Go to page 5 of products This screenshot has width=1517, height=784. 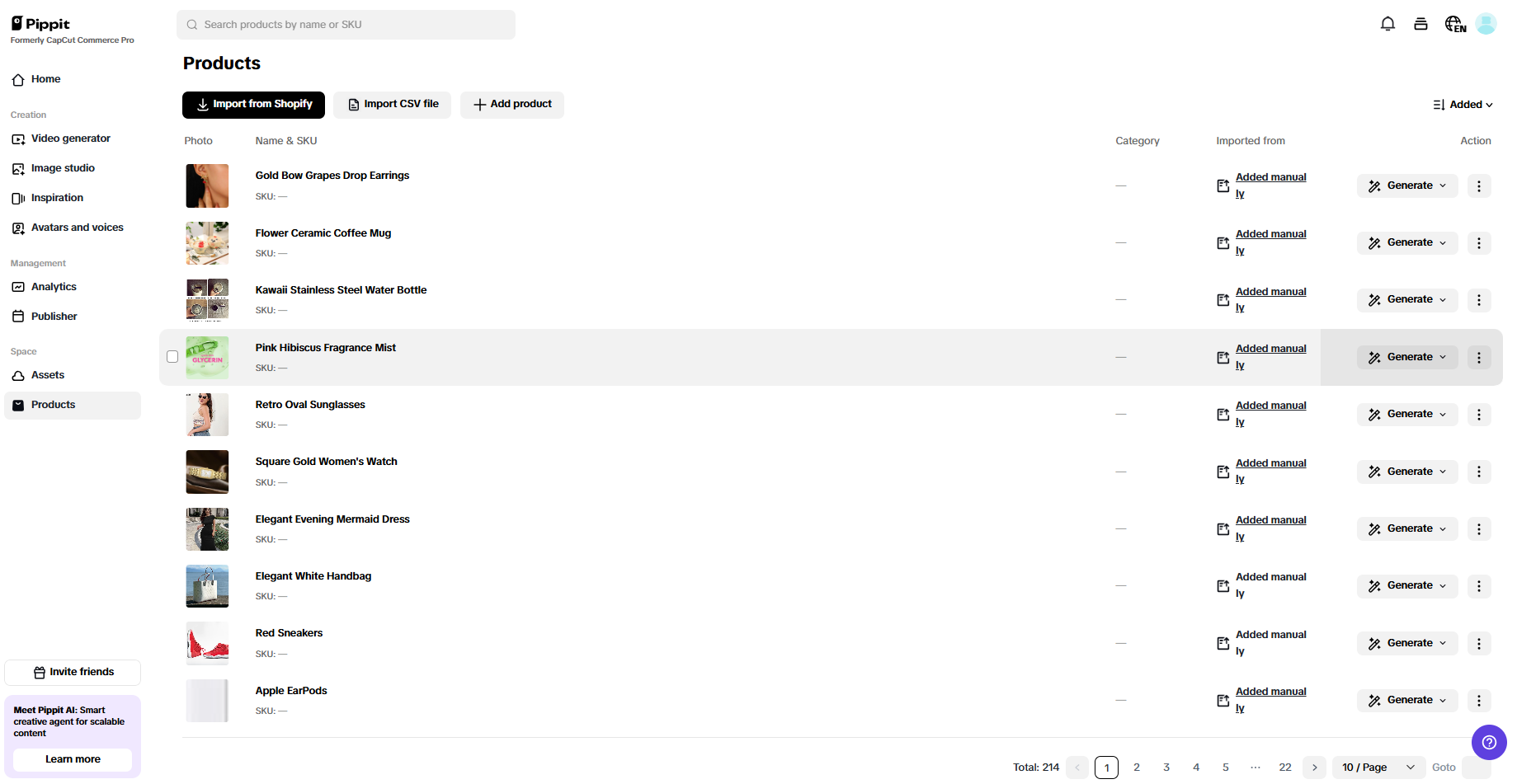pyautogui.click(x=1226, y=767)
